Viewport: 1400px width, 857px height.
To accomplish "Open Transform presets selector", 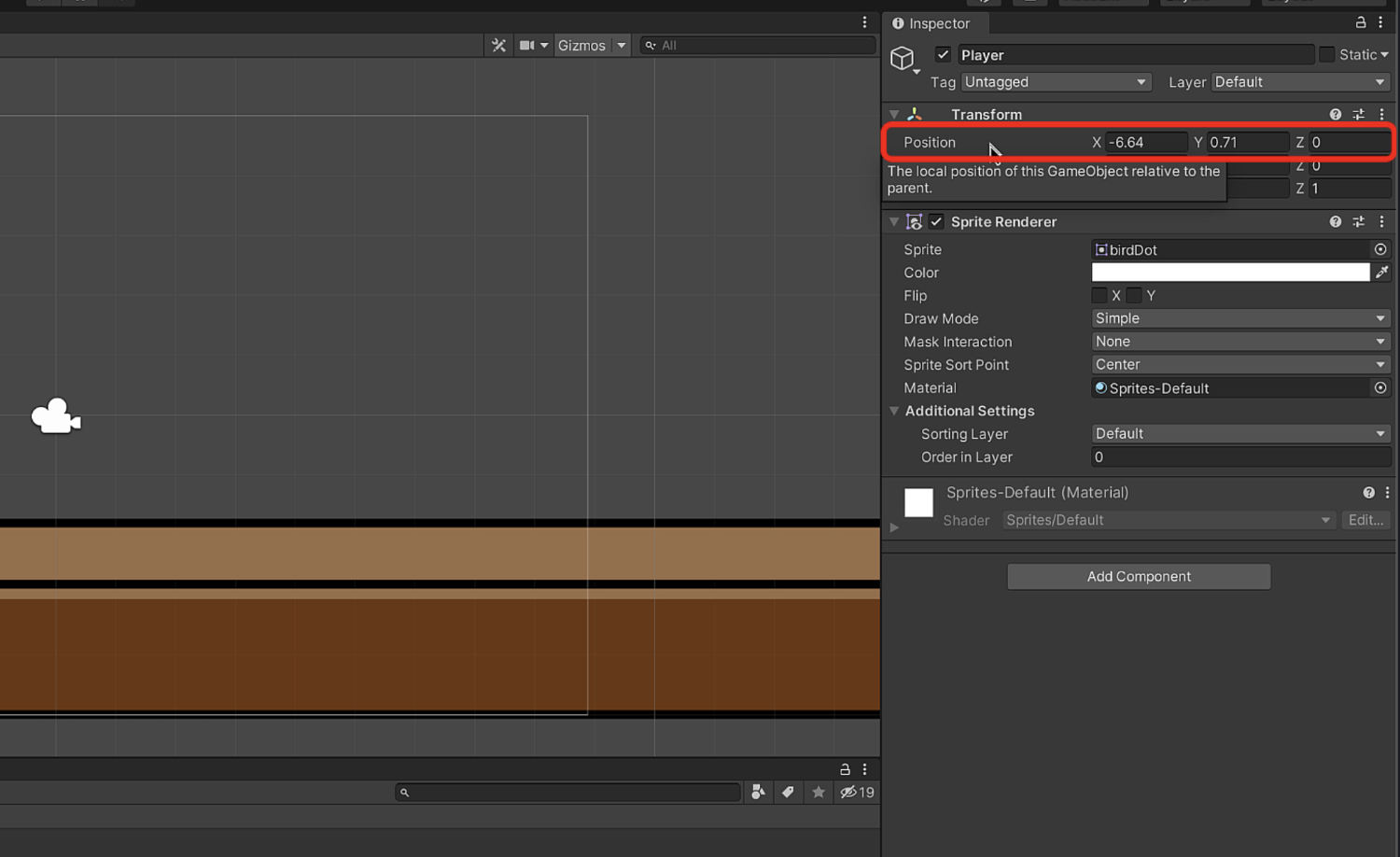I will pos(1359,114).
